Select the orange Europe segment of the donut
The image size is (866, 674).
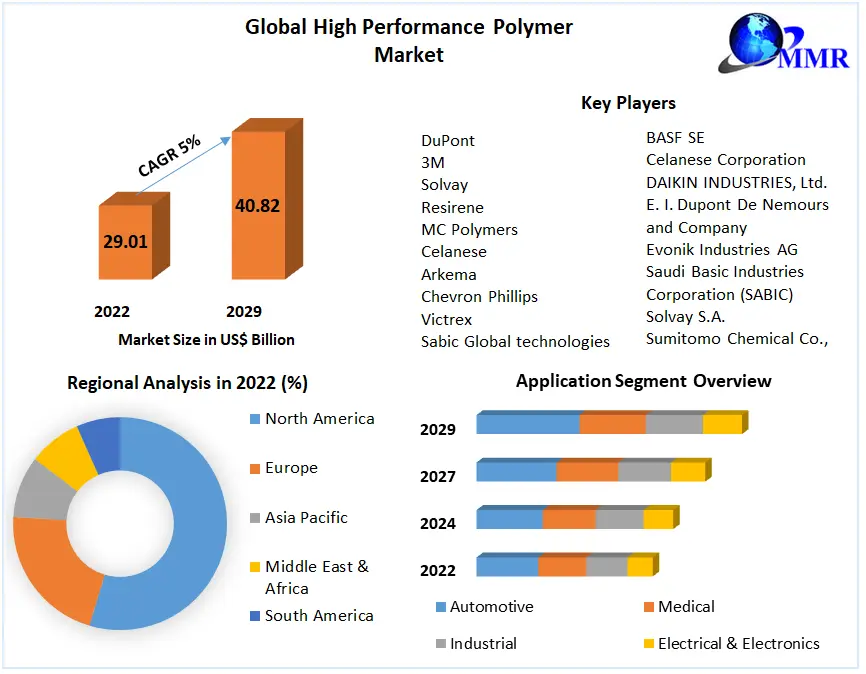[x=52, y=570]
